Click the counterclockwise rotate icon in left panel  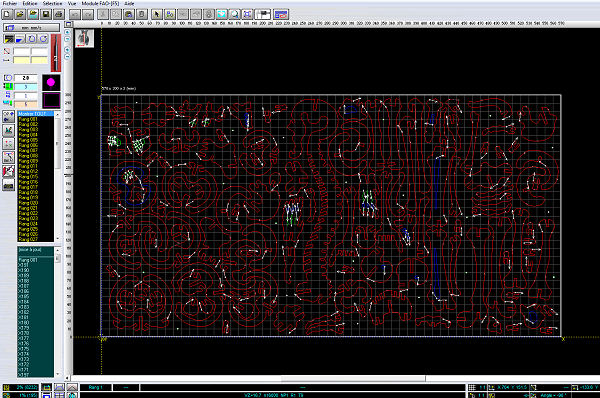32,39
